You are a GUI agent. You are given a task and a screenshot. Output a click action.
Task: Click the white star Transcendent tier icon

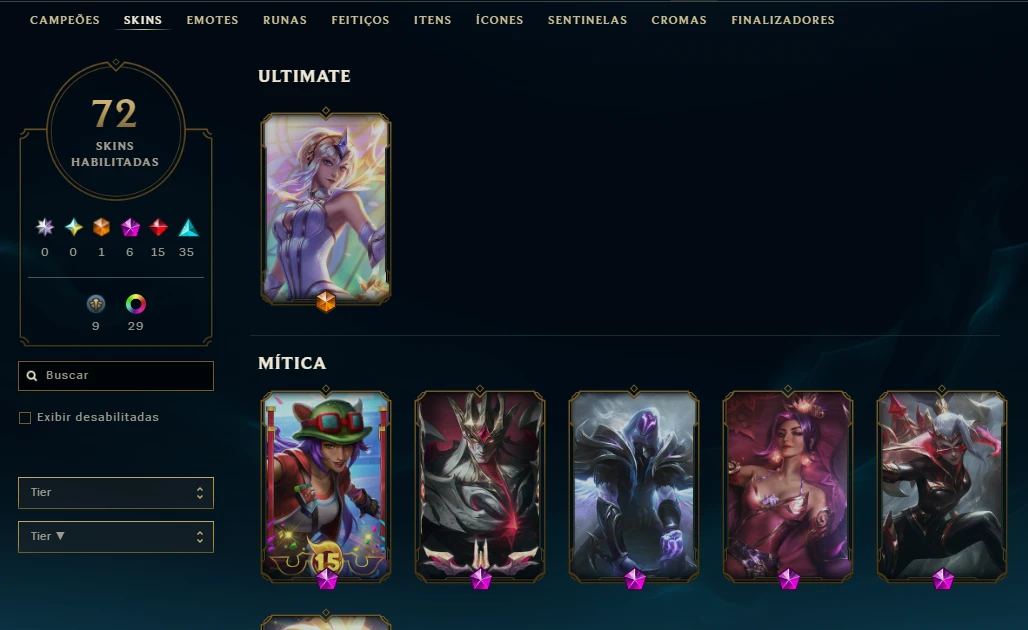[45, 227]
